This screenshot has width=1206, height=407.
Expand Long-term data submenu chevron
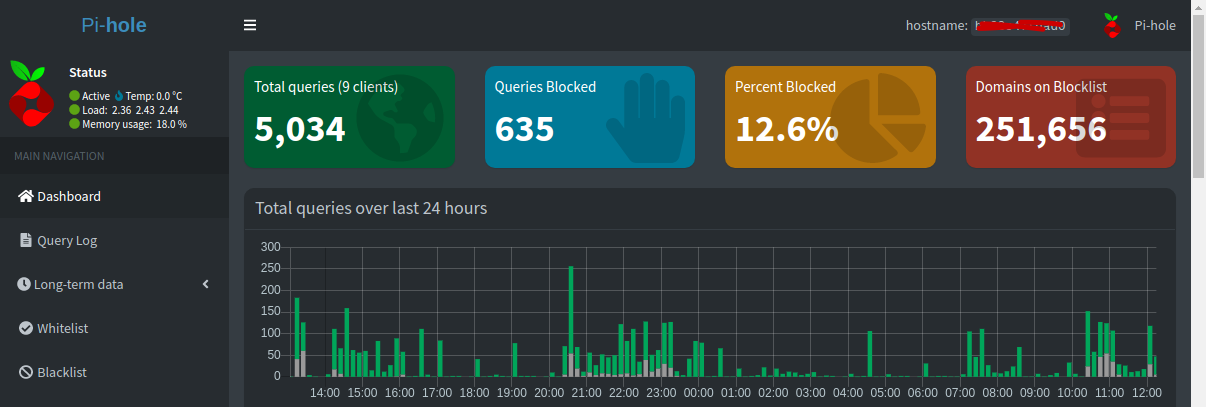click(206, 284)
